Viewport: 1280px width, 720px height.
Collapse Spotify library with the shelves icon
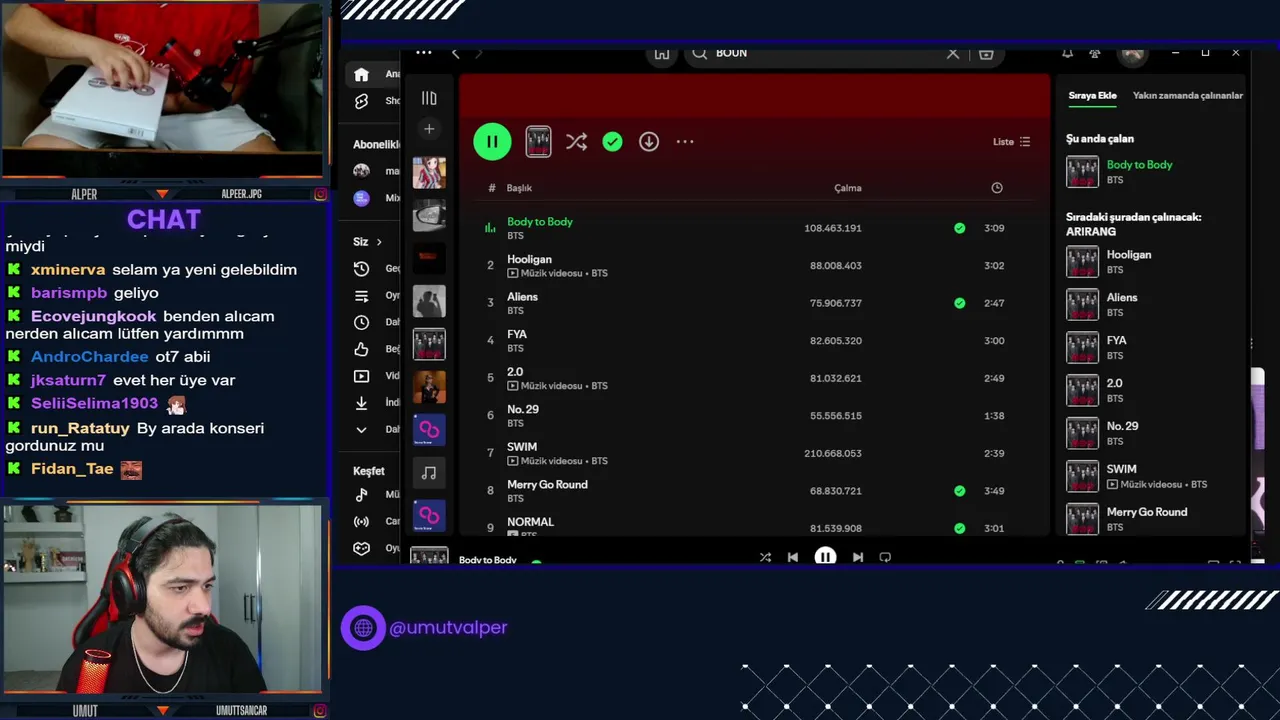(x=429, y=98)
